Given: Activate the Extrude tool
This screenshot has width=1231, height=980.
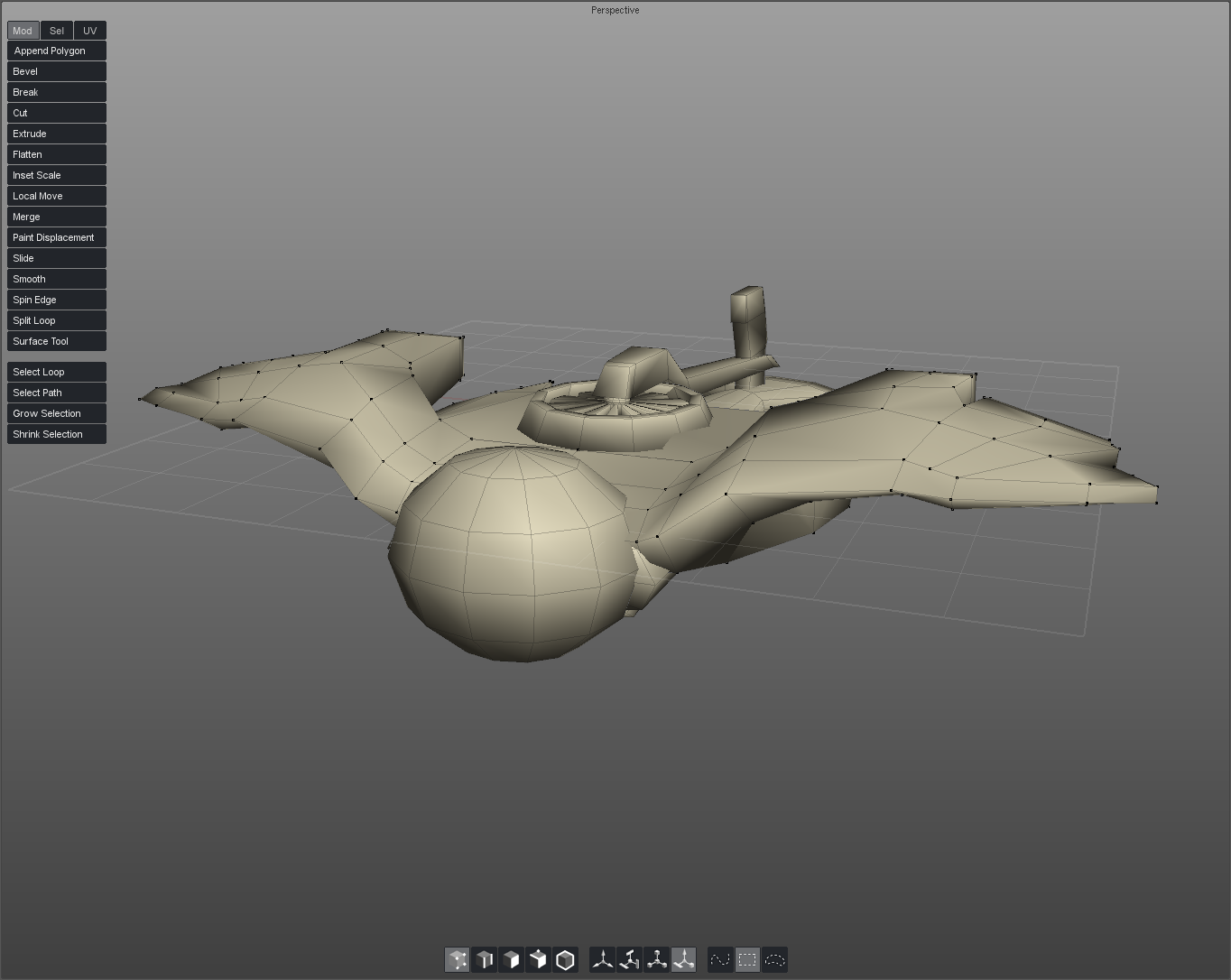Looking at the screenshot, I should tap(57, 134).
